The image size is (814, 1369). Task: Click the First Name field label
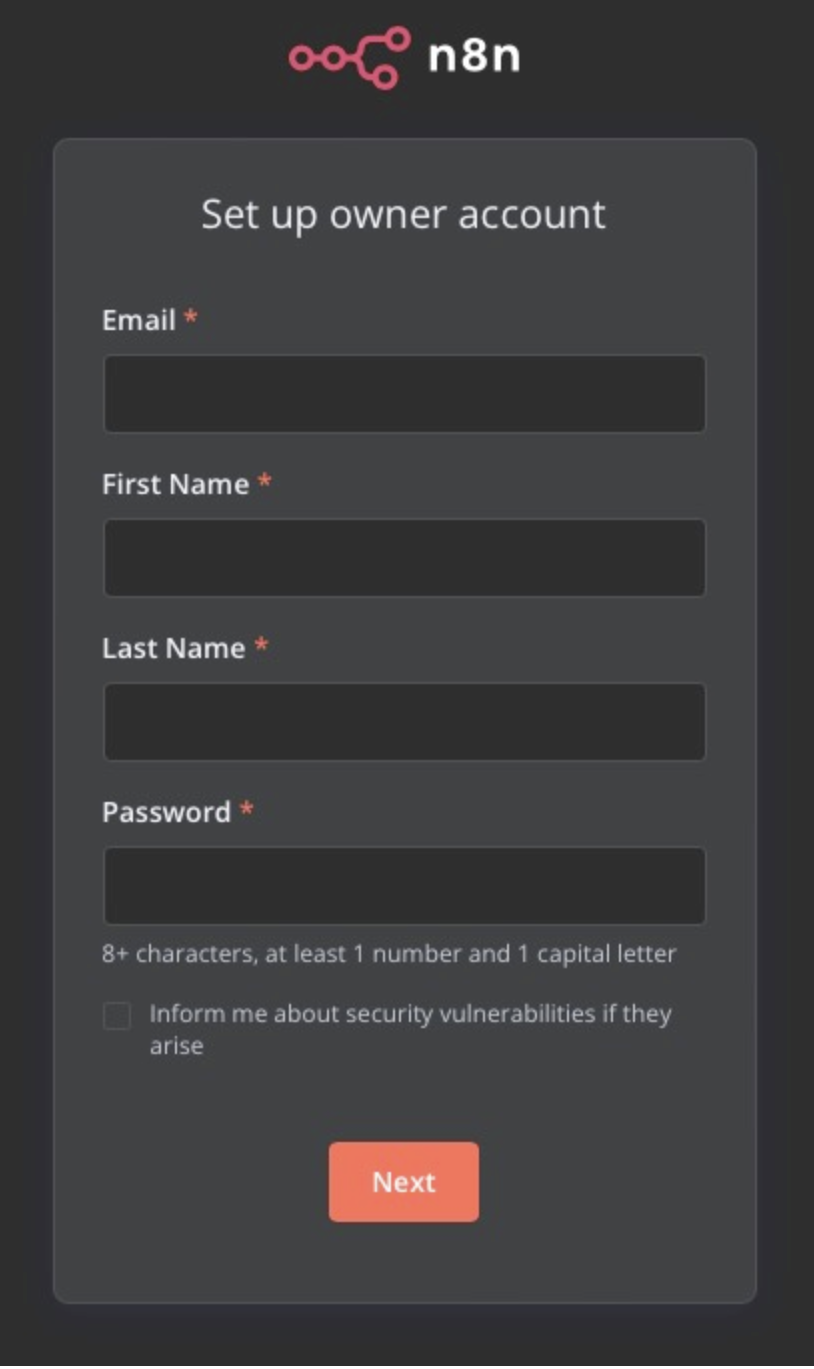click(175, 484)
